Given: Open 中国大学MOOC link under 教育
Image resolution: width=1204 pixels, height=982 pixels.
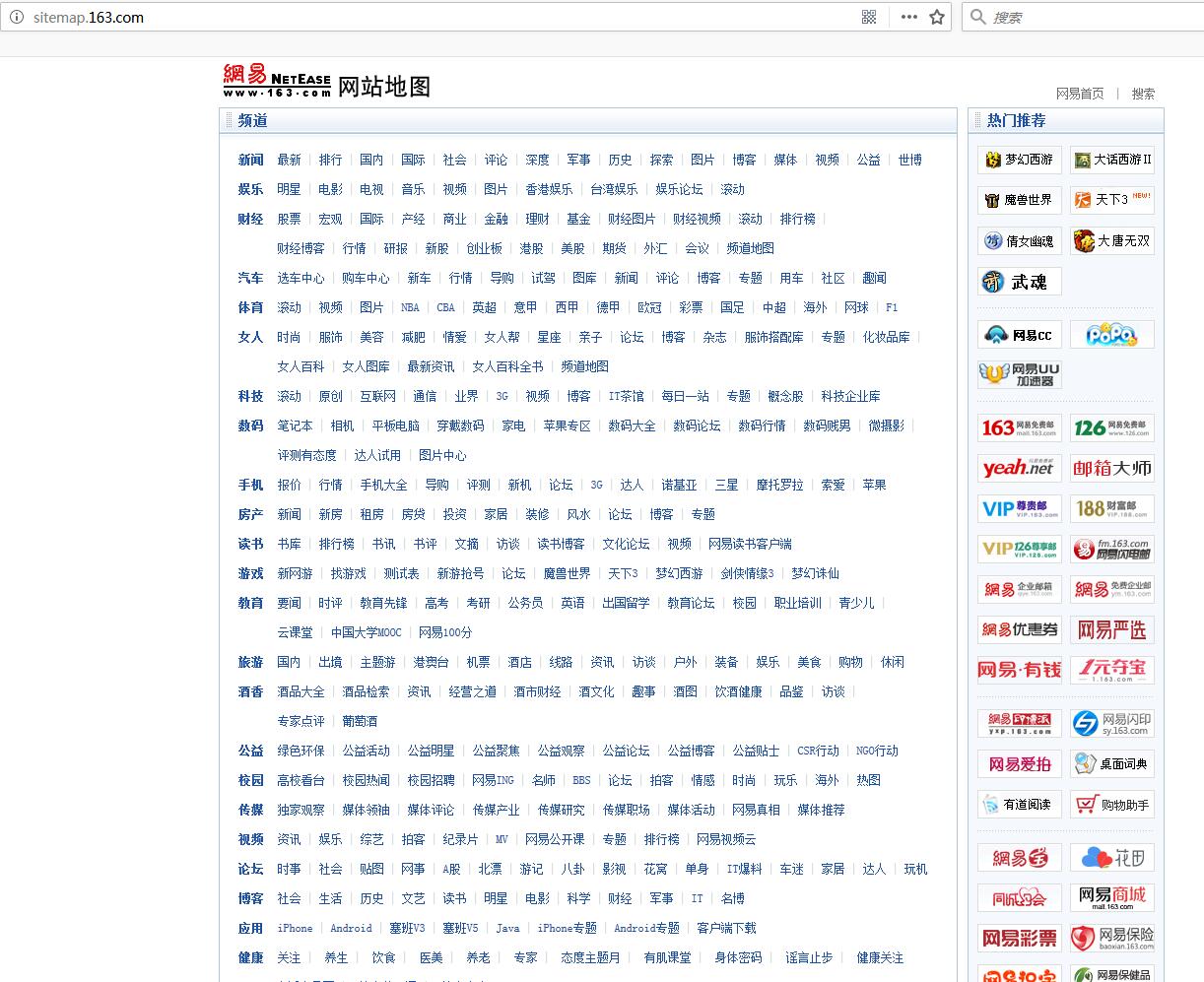Looking at the screenshot, I should (366, 632).
